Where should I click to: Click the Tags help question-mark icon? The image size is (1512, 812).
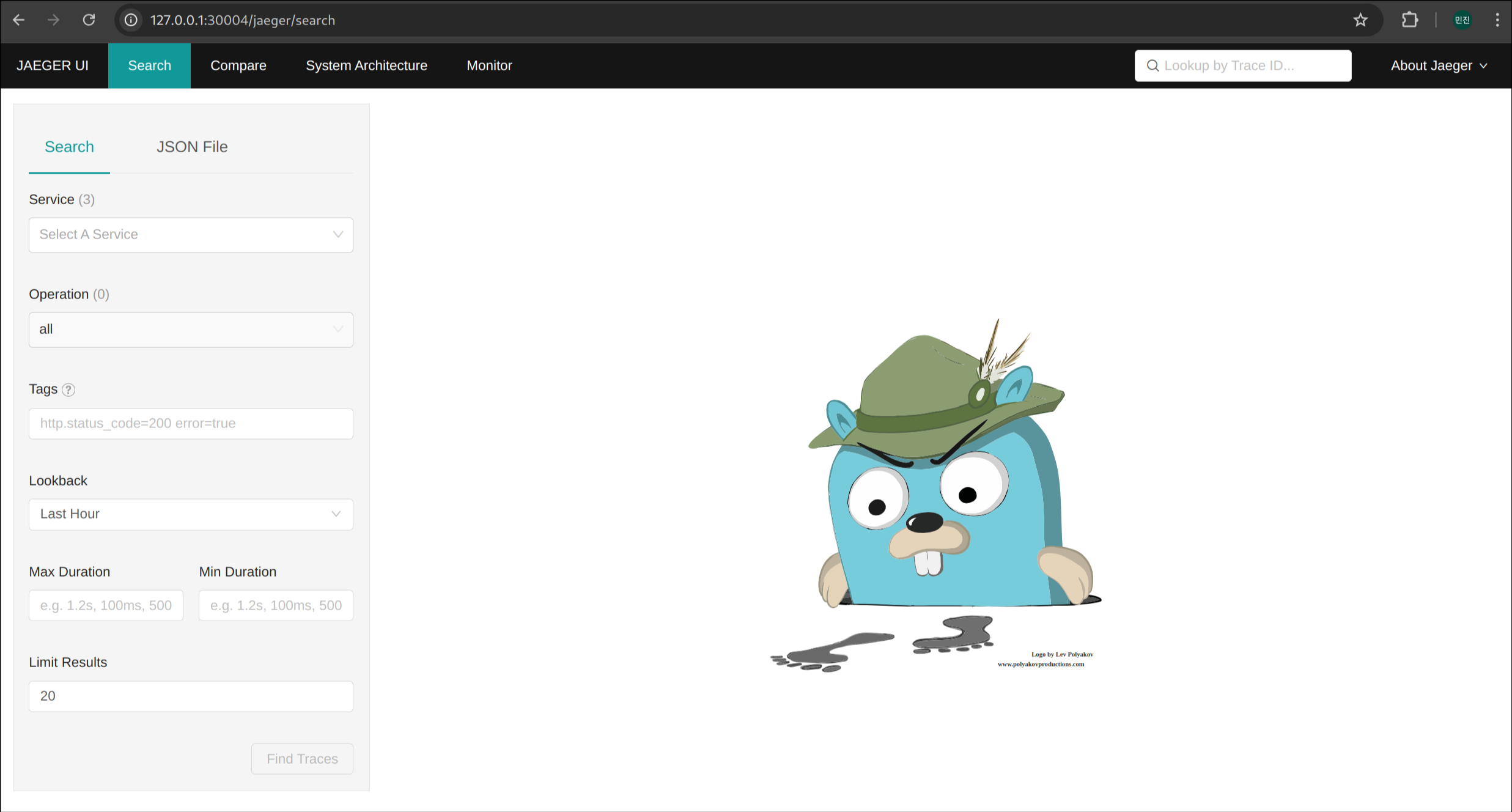(68, 389)
